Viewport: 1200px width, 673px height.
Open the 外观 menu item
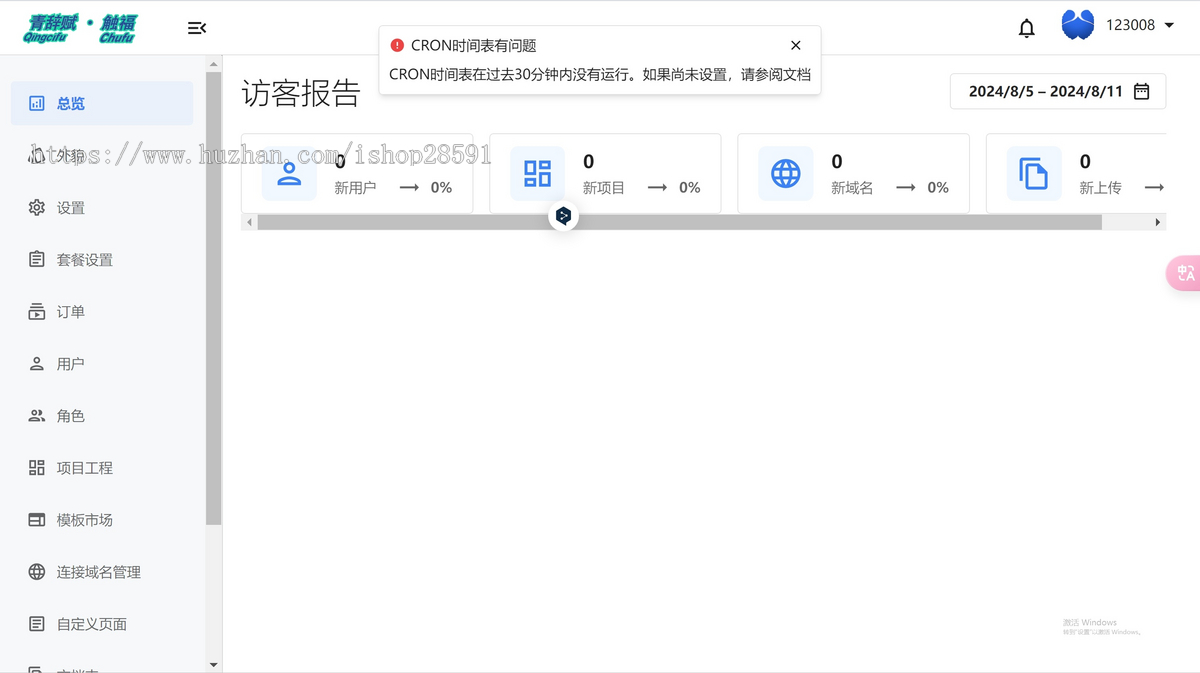[x=102, y=156]
